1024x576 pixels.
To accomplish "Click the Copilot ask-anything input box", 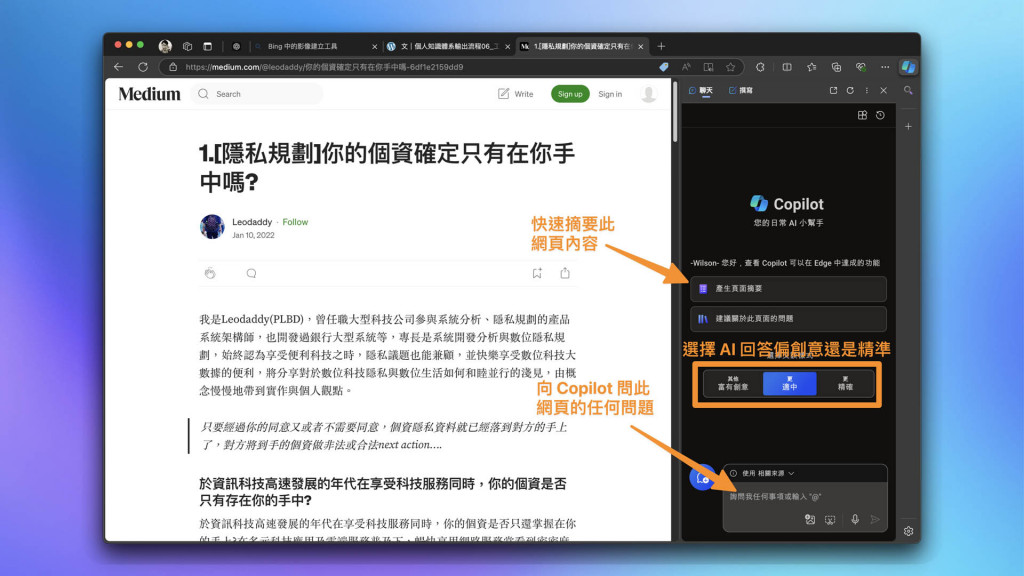I will pyautogui.click(x=805, y=497).
